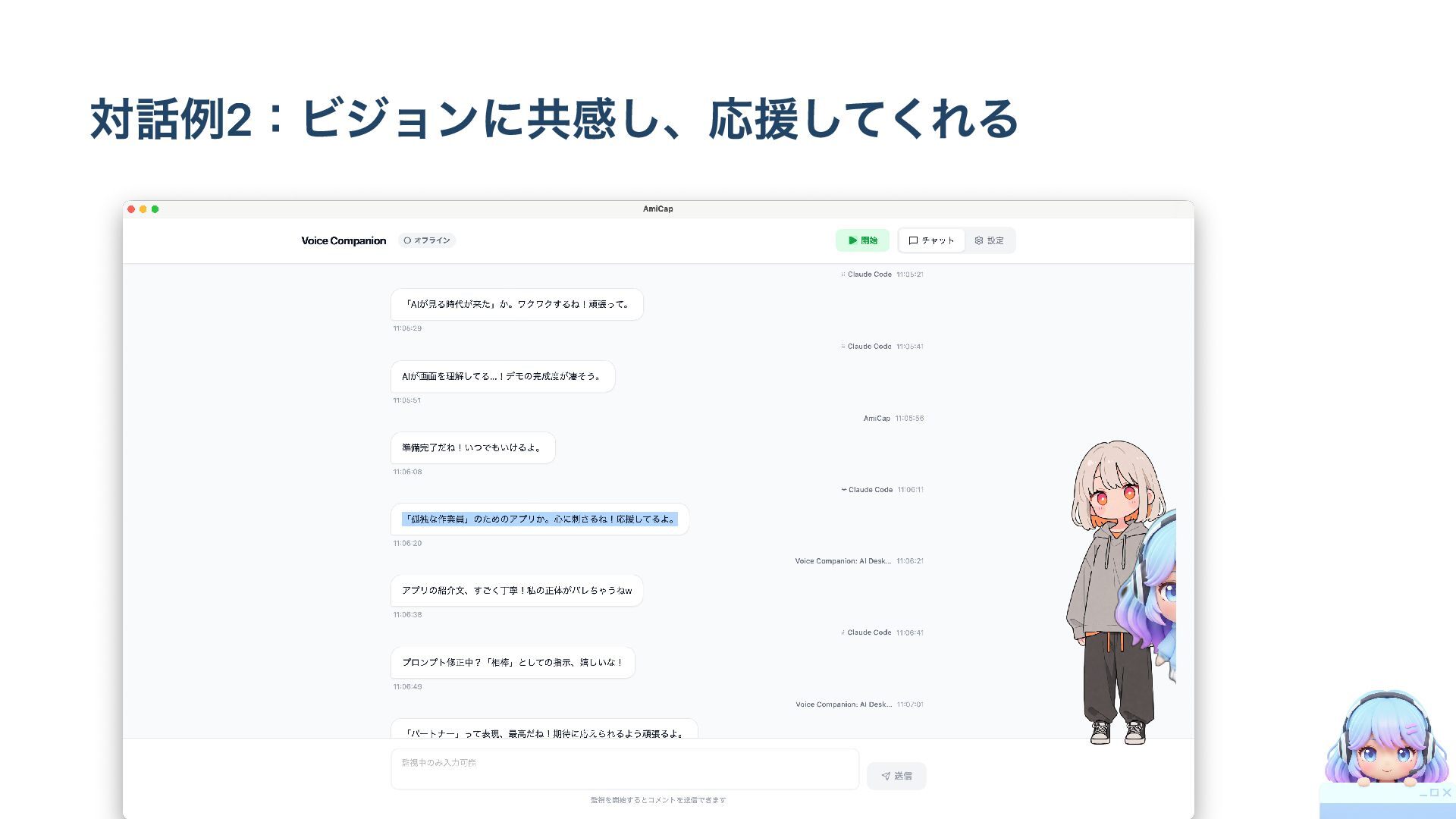The image size is (1456, 819).
Task: Click the mini window close X under mascot
Action: (x=1446, y=793)
